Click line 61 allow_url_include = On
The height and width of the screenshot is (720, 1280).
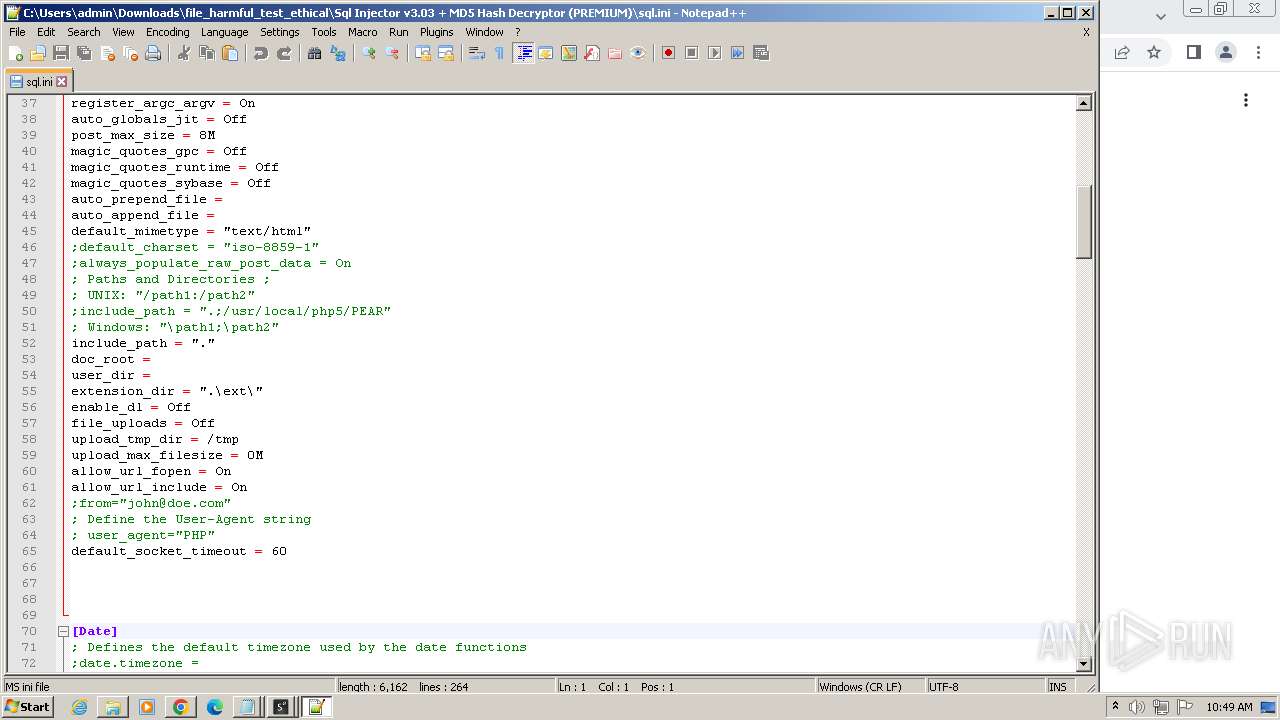click(x=159, y=487)
